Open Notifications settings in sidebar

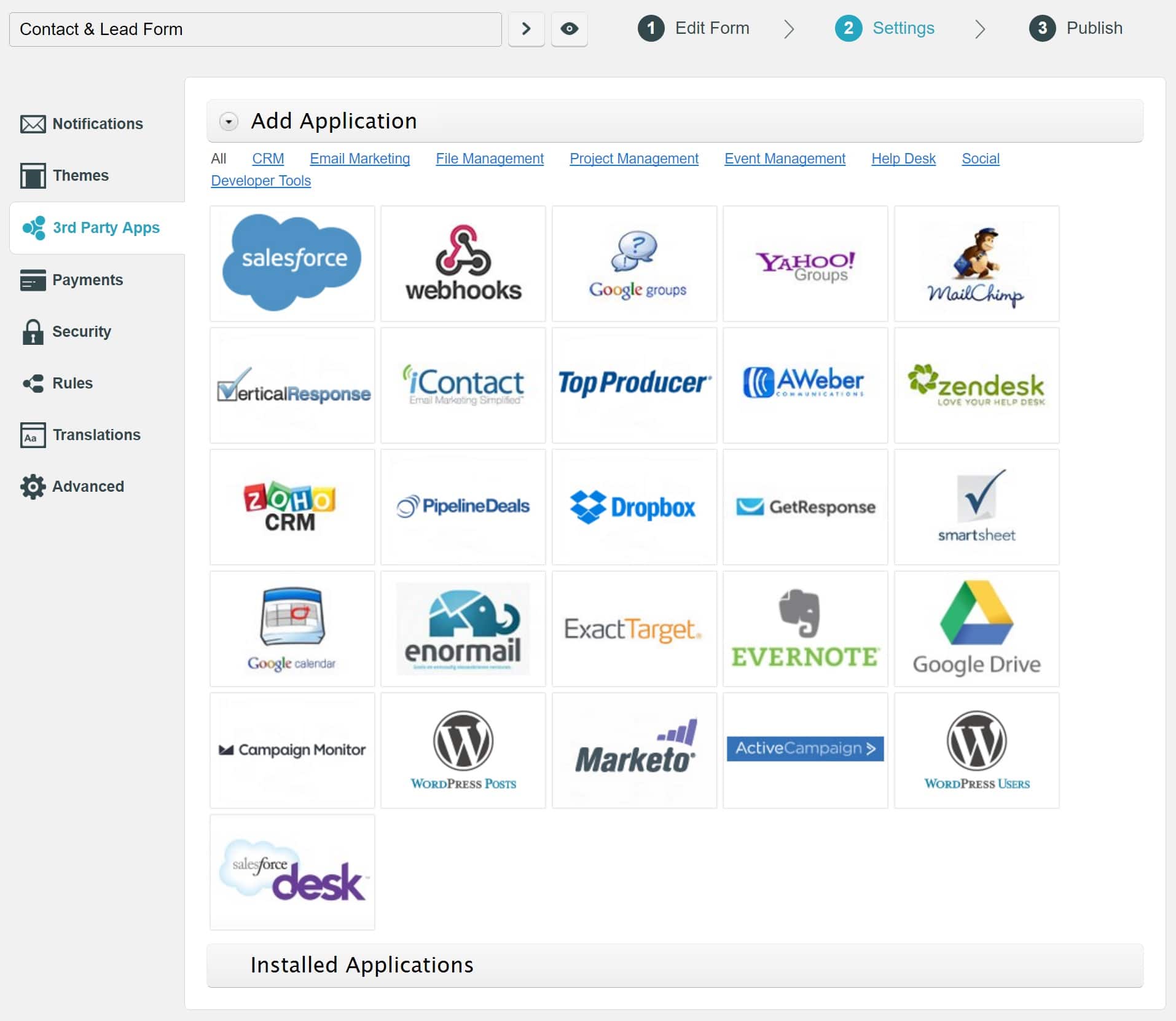81,124
